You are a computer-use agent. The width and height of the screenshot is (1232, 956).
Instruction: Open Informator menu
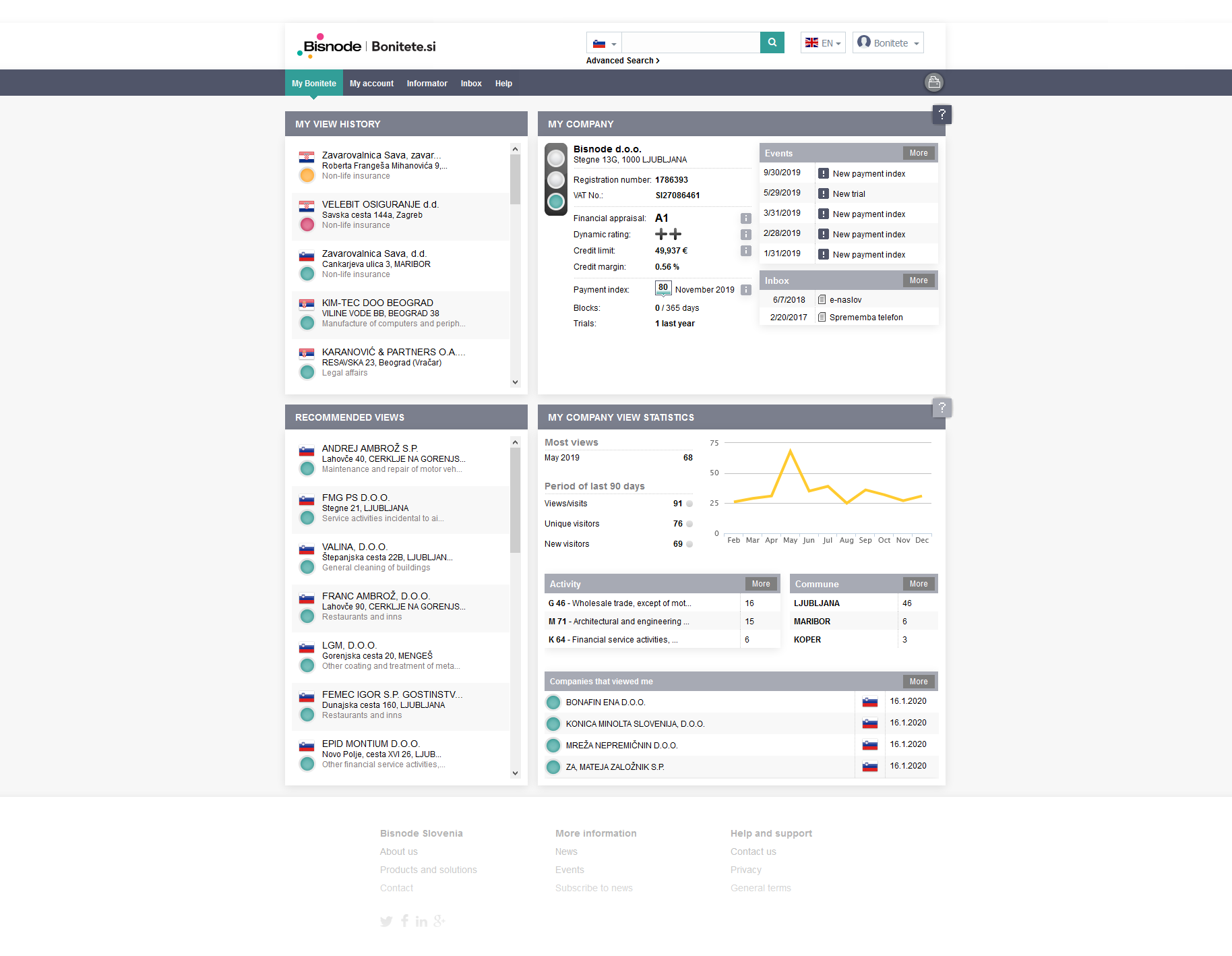pos(427,84)
